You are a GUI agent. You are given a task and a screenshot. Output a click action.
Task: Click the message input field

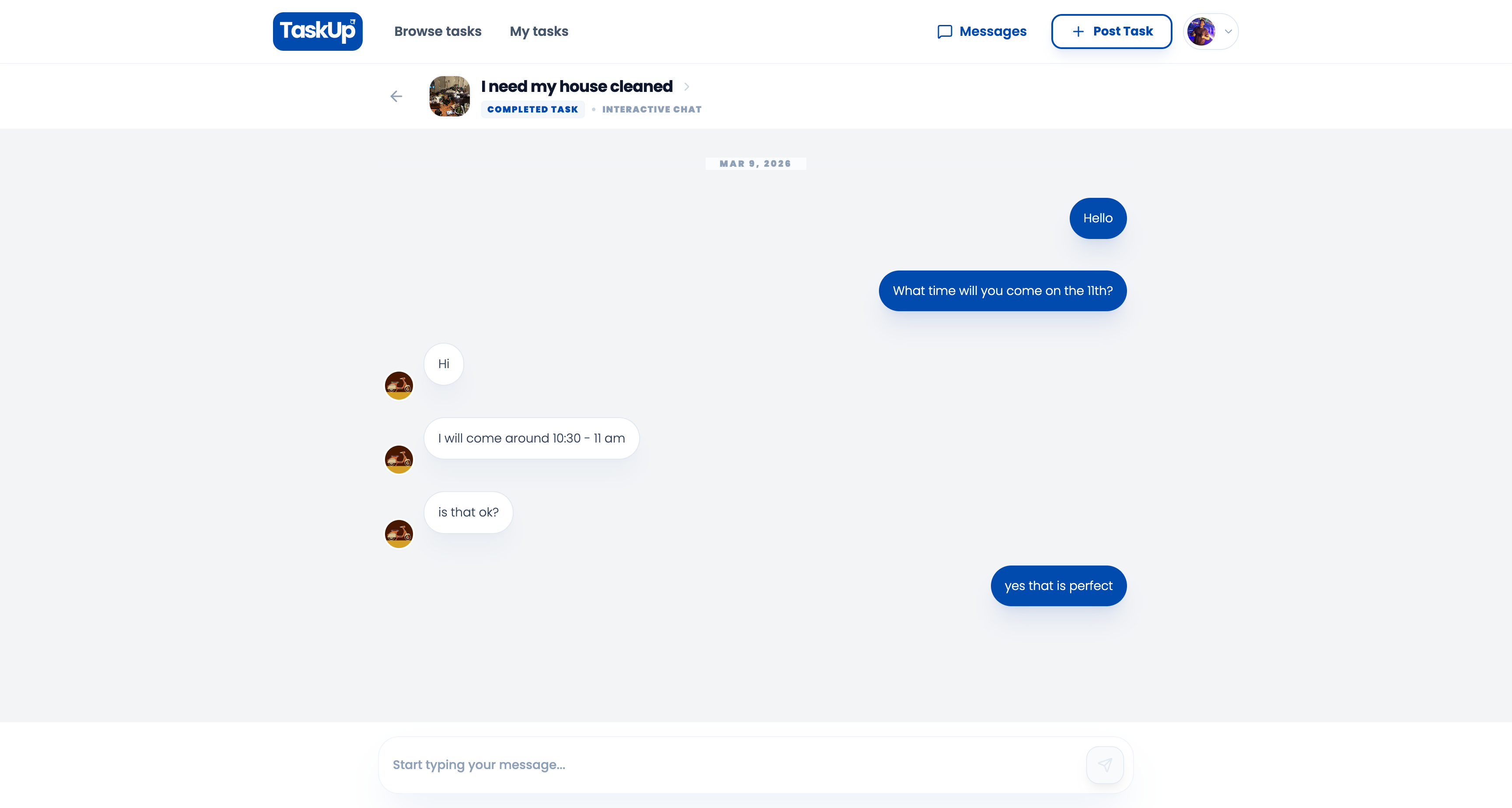[x=646, y=765]
